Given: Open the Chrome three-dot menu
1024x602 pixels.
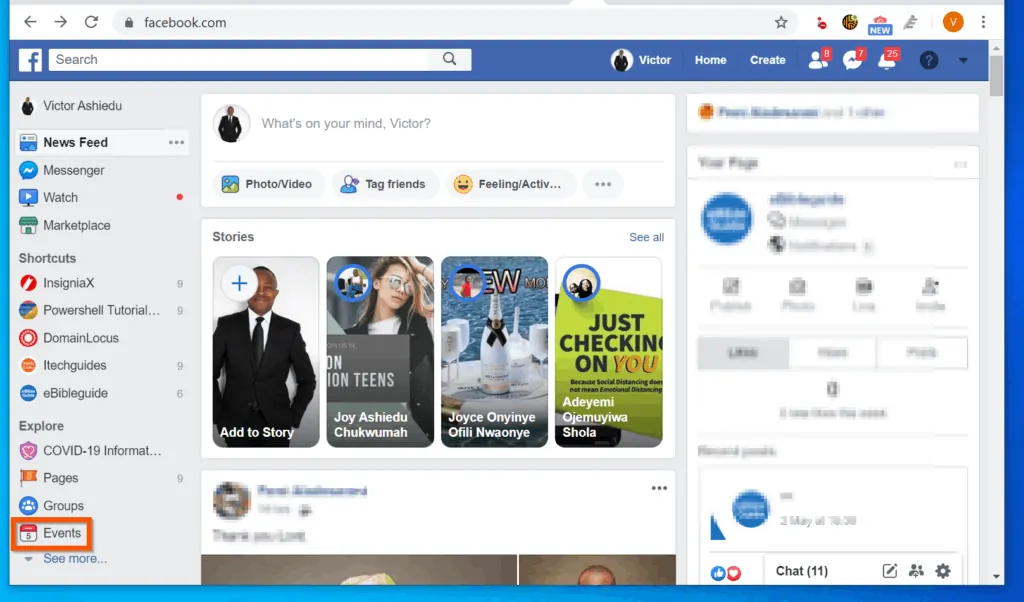Looking at the screenshot, I should pos(983,22).
